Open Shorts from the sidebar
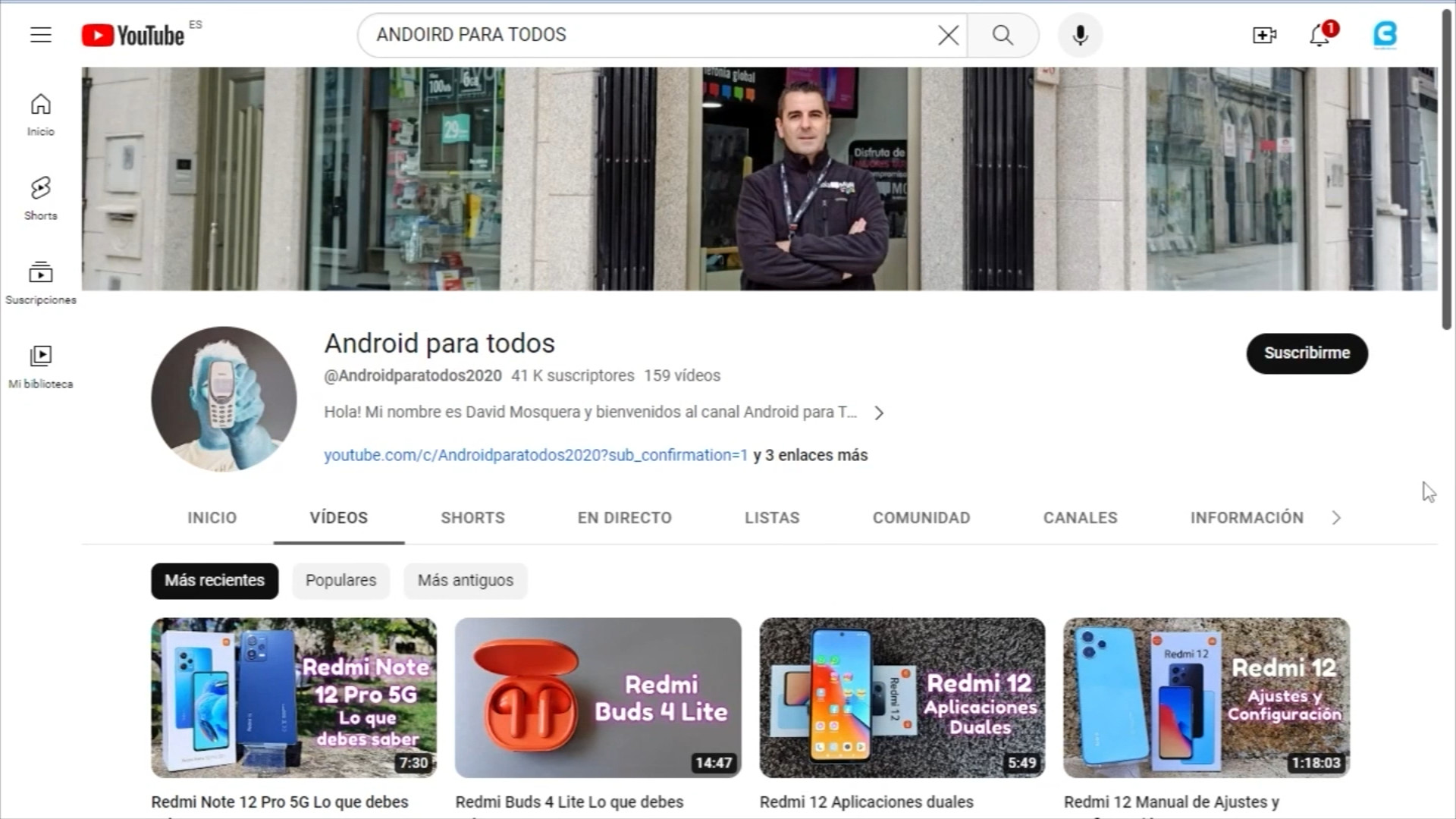The height and width of the screenshot is (819, 1456). (41, 199)
